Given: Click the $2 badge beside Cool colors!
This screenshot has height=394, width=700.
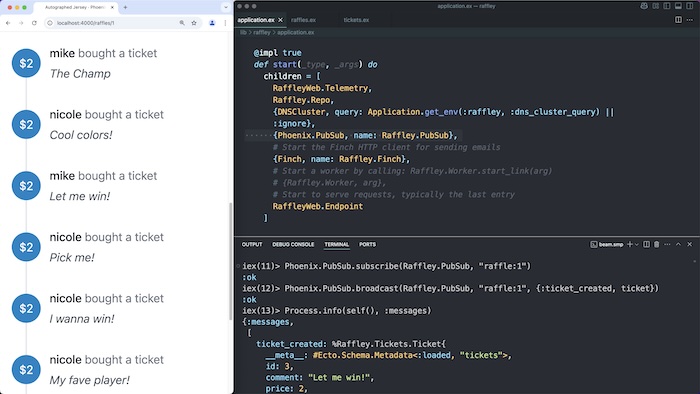Looking at the screenshot, I should pyautogui.click(x=26, y=124).
